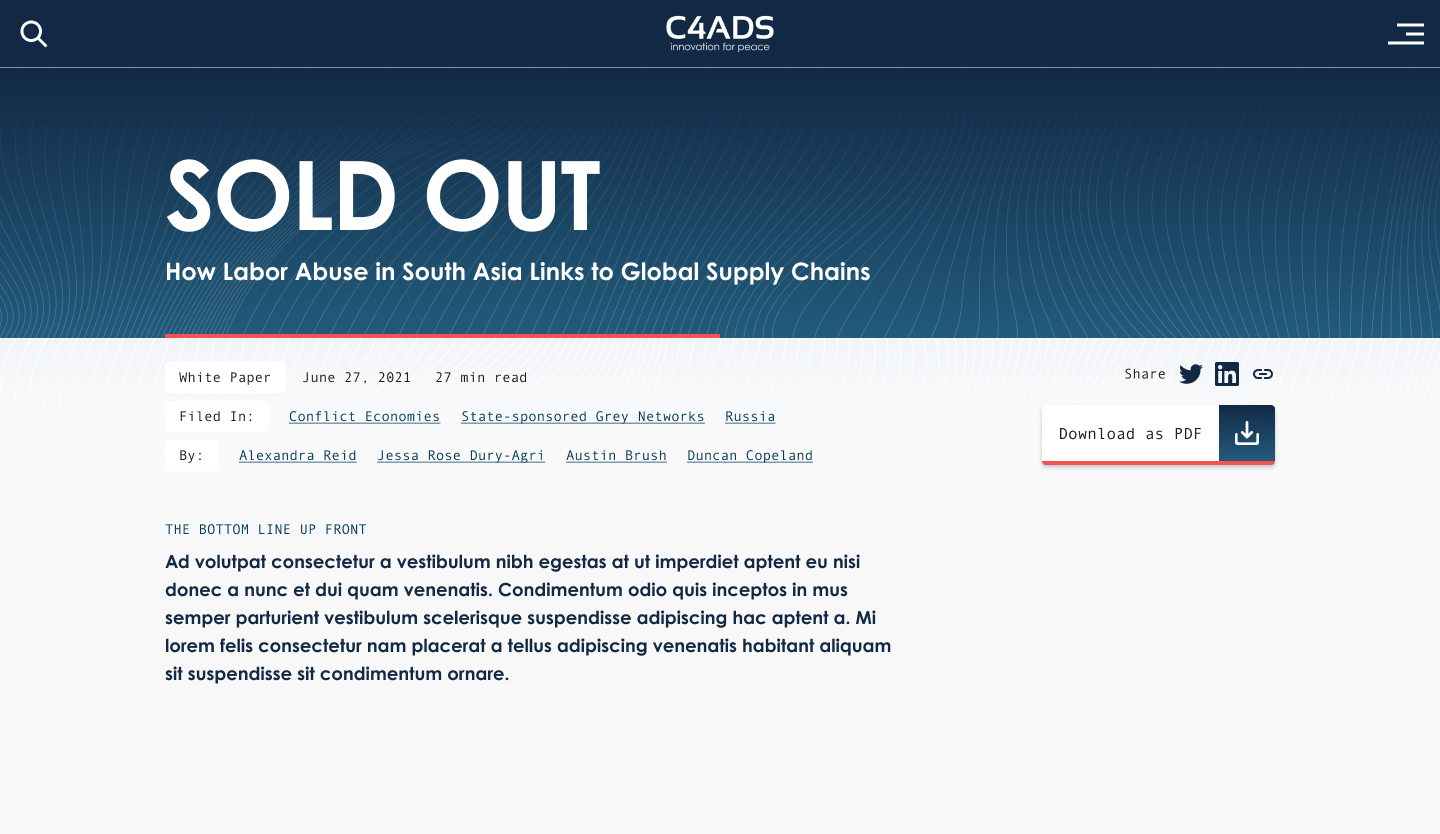
Task: Open State-sponsored Grey Networks link
Action: pos(583,416)
